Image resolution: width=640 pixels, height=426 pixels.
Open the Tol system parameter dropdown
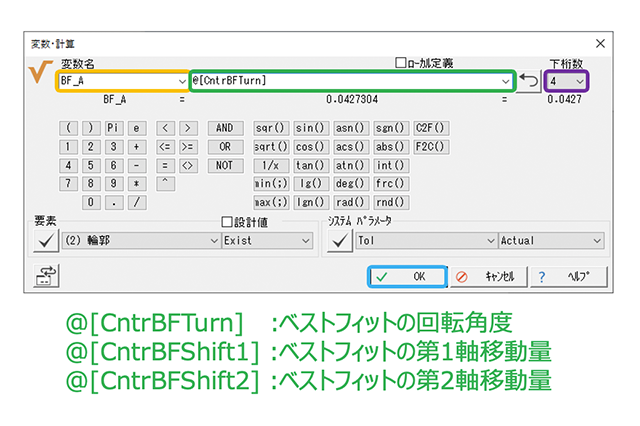tap(489, 241)
